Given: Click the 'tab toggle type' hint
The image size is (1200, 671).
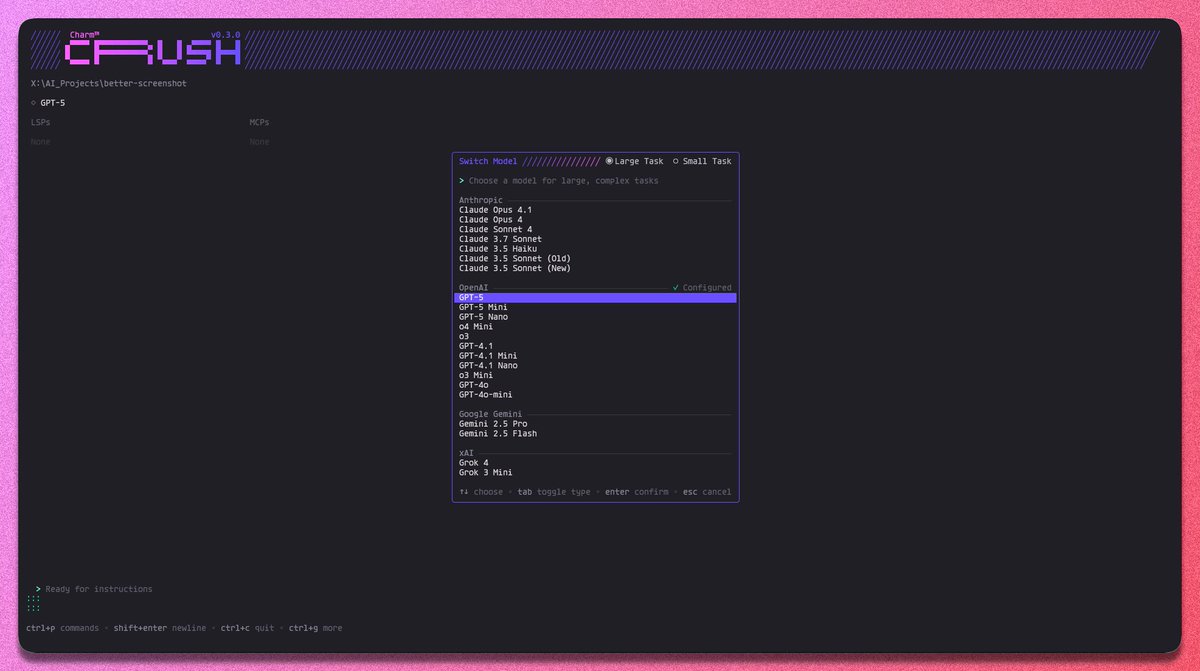Looking at the screenshot, I should click(554, 492).
